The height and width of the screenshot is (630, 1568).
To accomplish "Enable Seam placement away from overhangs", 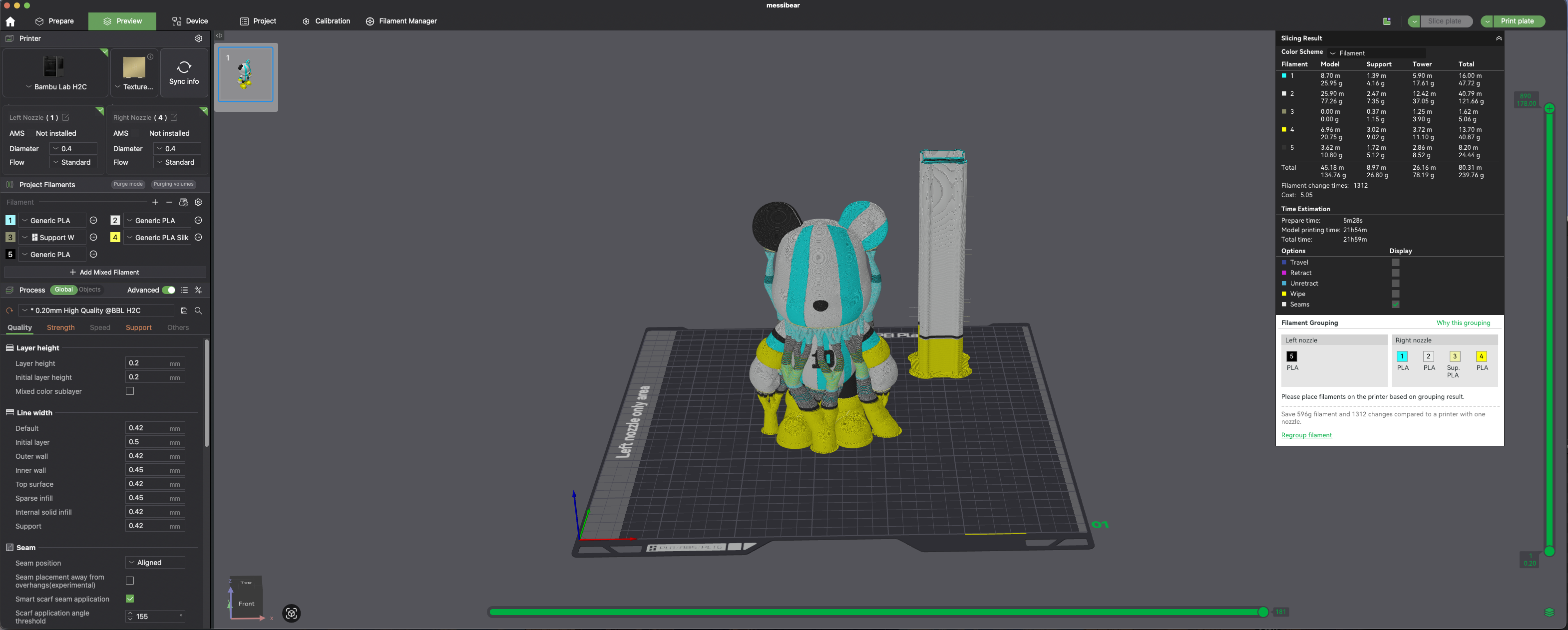I will click(130, 581).
